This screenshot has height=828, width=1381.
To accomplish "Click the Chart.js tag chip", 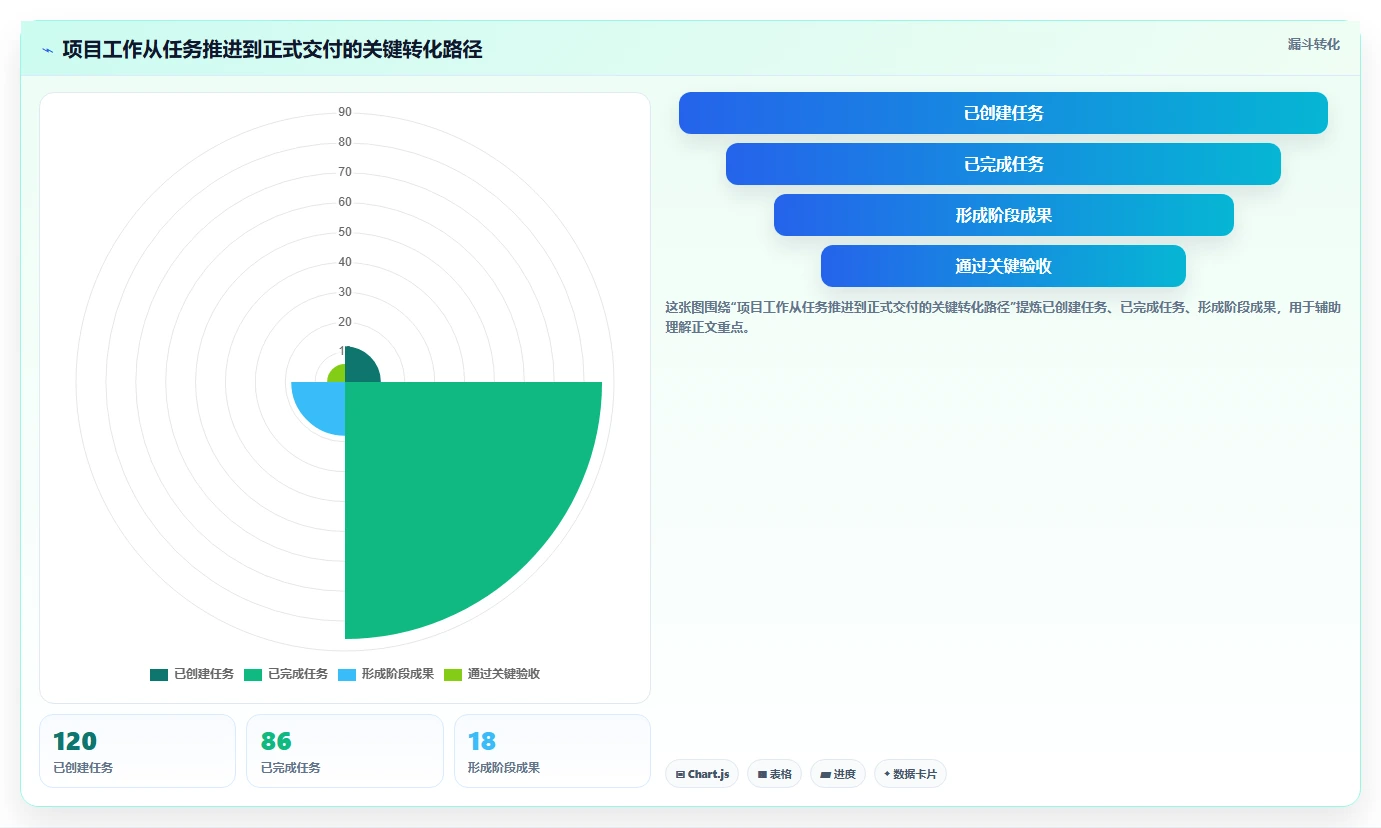I will coord(702,774).
